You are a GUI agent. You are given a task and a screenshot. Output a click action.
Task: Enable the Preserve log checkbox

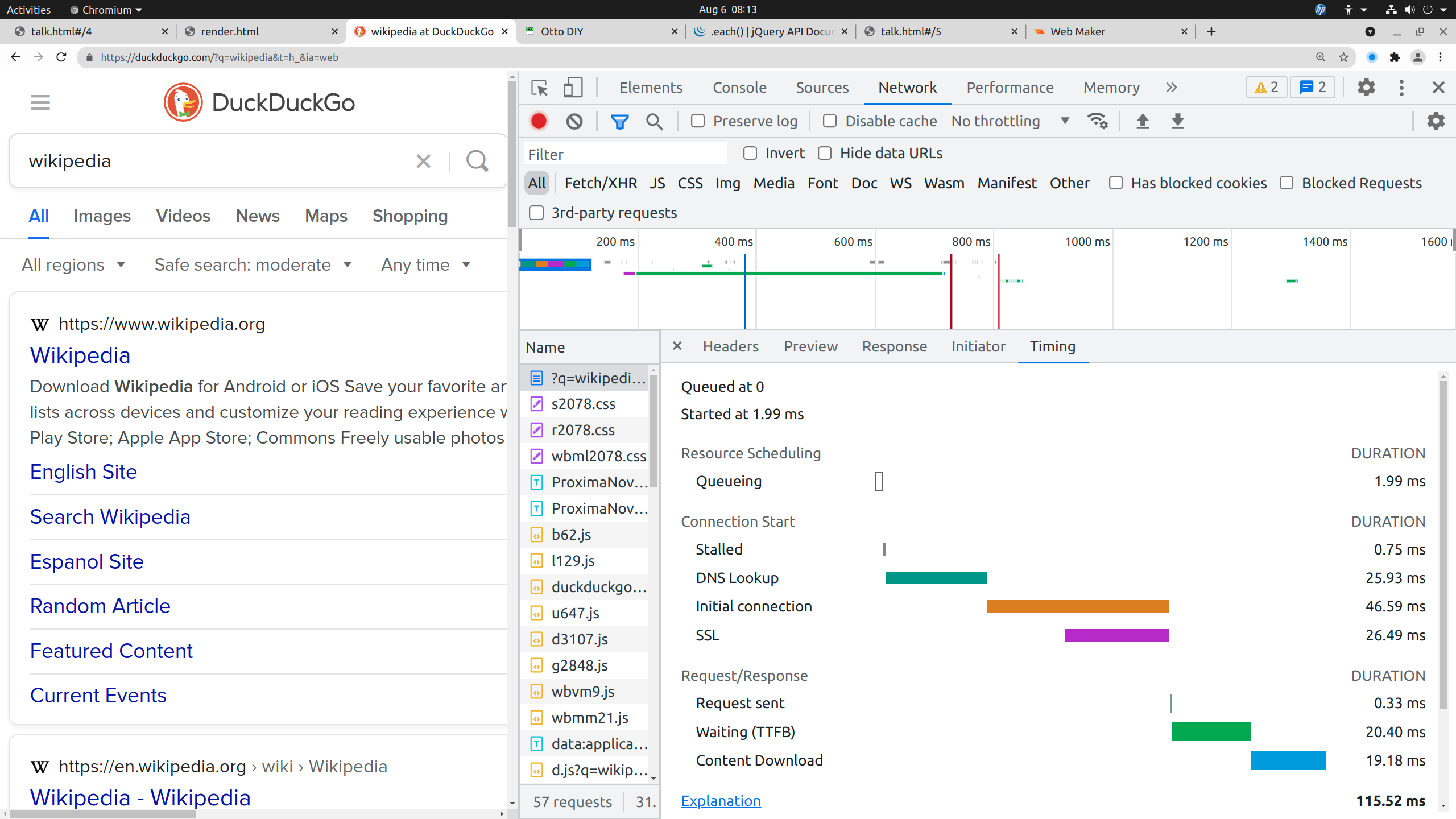698,121
